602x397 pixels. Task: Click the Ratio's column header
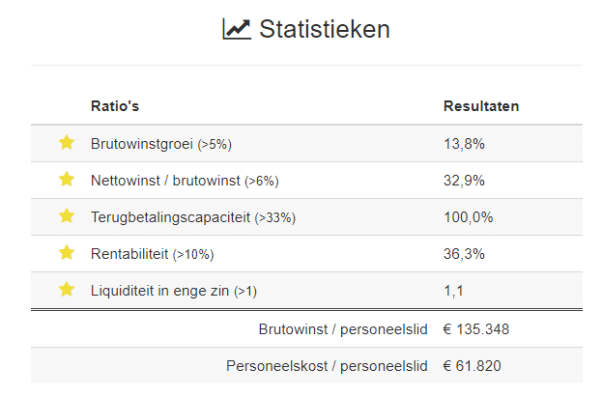[115, 106]
